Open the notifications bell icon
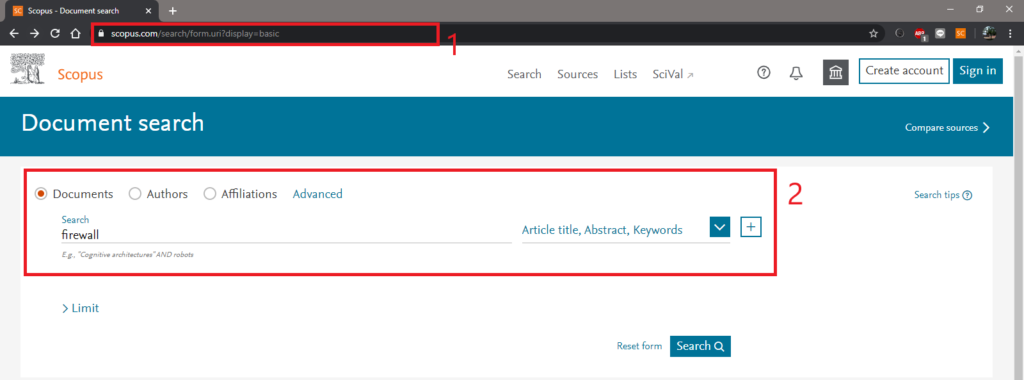1024x380 pixels. (x=795, y=73)
